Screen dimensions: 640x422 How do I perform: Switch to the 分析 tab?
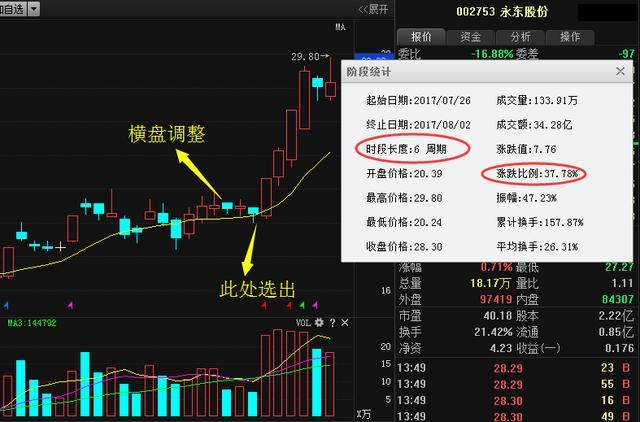pos(520,37)
